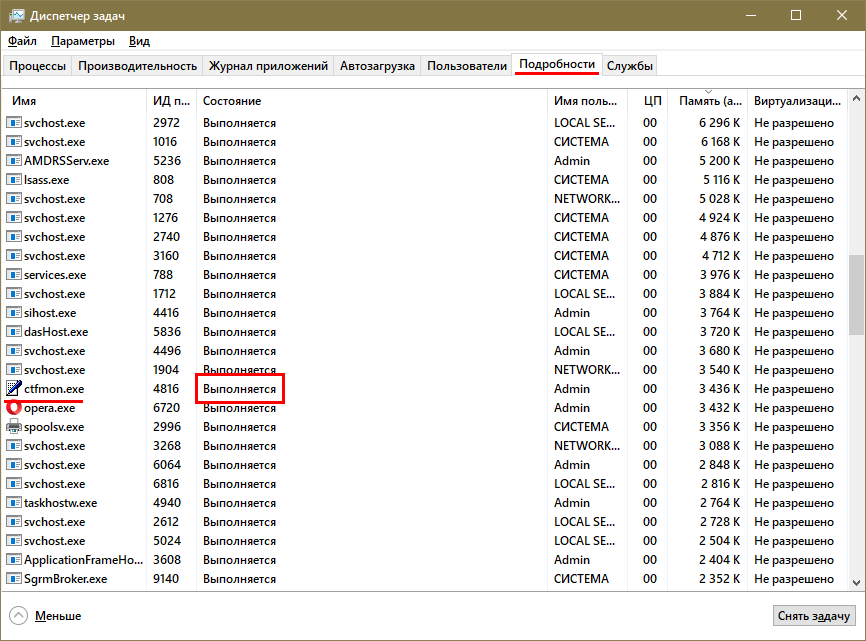Click the opera.exe red icon
The width and height of the screenshot is (866, 641).
pyautogui.click(x=14, y=408)
